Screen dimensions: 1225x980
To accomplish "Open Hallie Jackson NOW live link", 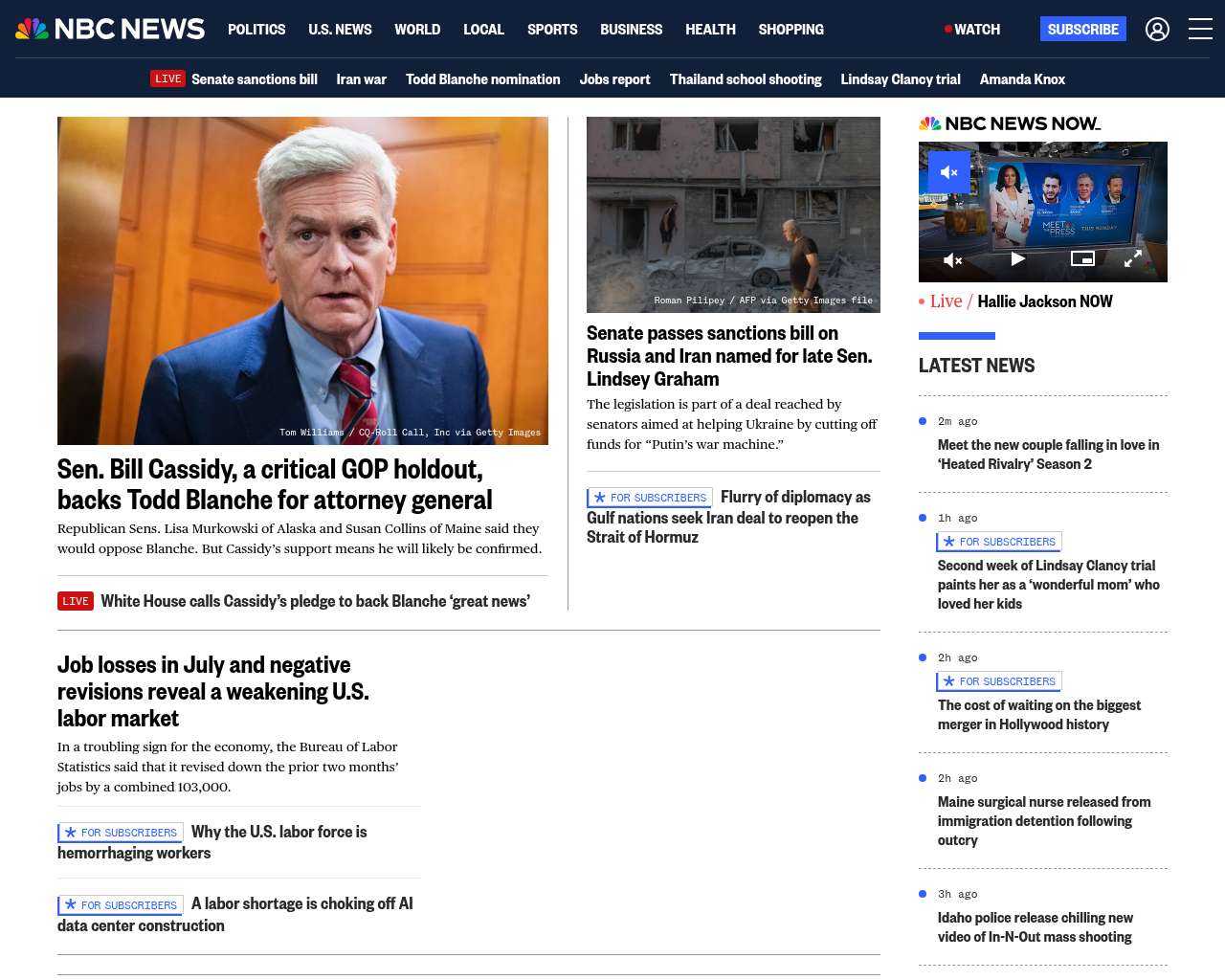I will click(1044, 301).
